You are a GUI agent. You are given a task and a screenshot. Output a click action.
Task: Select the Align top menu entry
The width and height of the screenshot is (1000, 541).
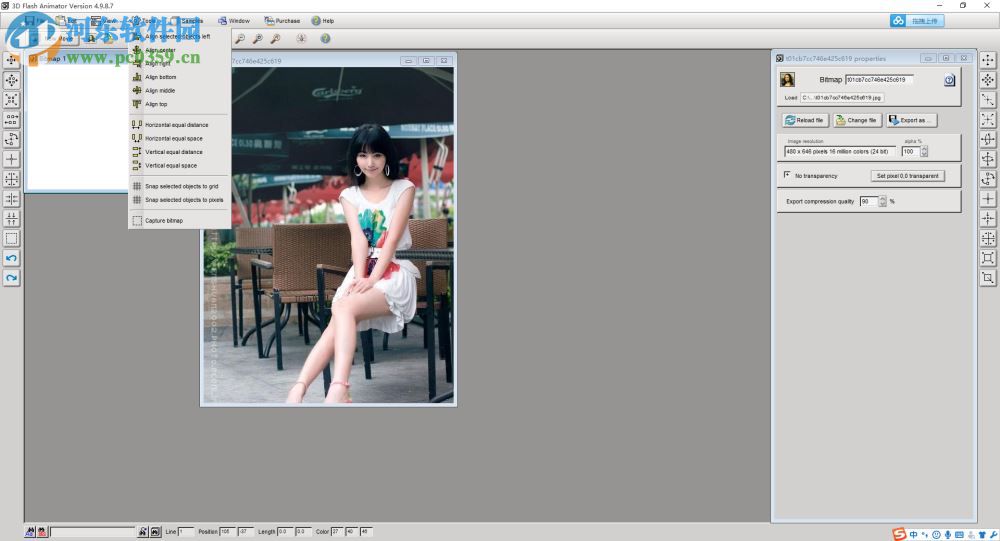pos(179,104)
